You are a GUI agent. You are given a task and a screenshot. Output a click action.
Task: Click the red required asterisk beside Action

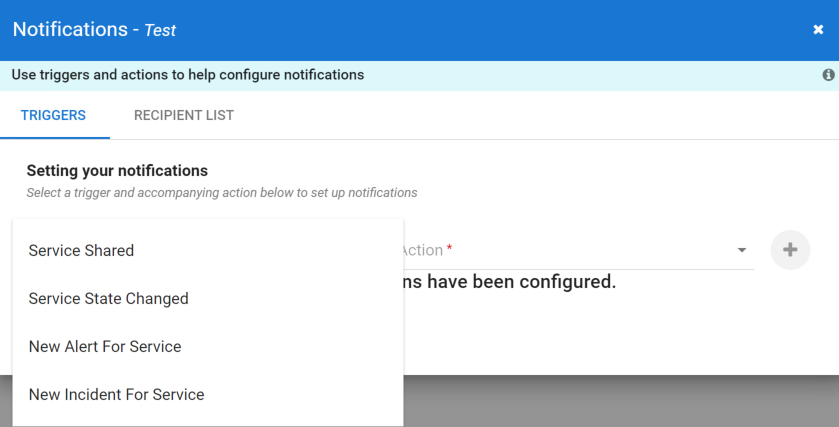pyautogui.click(x=449, y=248)
